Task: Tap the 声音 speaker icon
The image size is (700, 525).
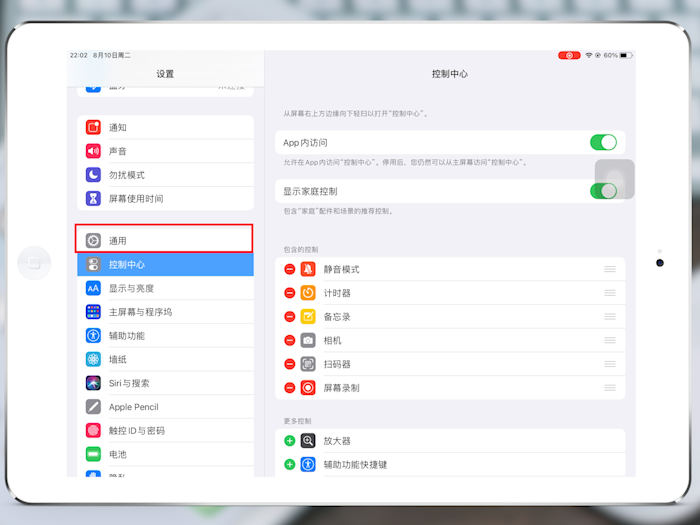Action: pyautogui.click(x=93, y=151)
